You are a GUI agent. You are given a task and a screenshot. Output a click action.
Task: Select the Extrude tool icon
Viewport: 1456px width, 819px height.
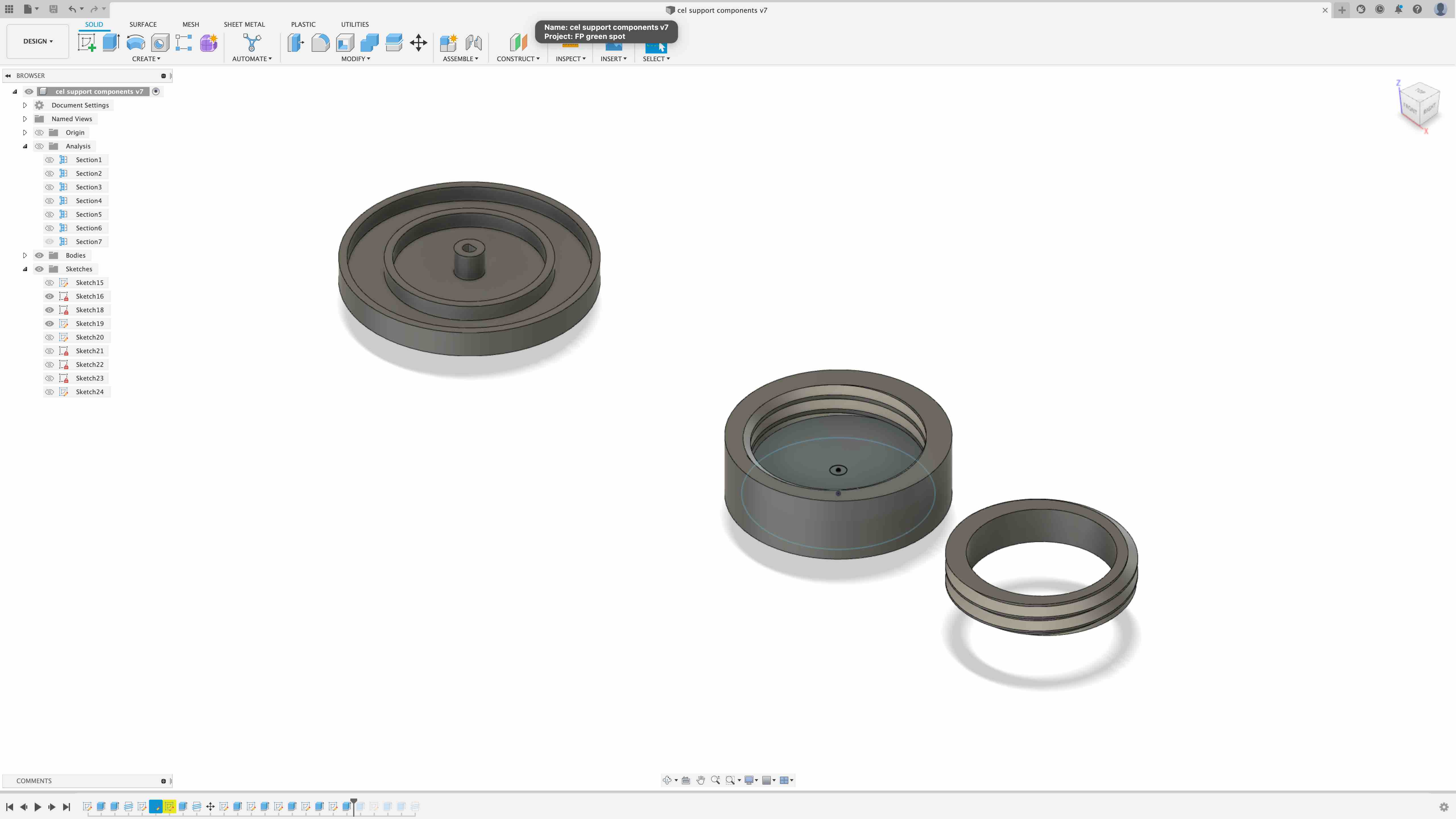[111, 42]
